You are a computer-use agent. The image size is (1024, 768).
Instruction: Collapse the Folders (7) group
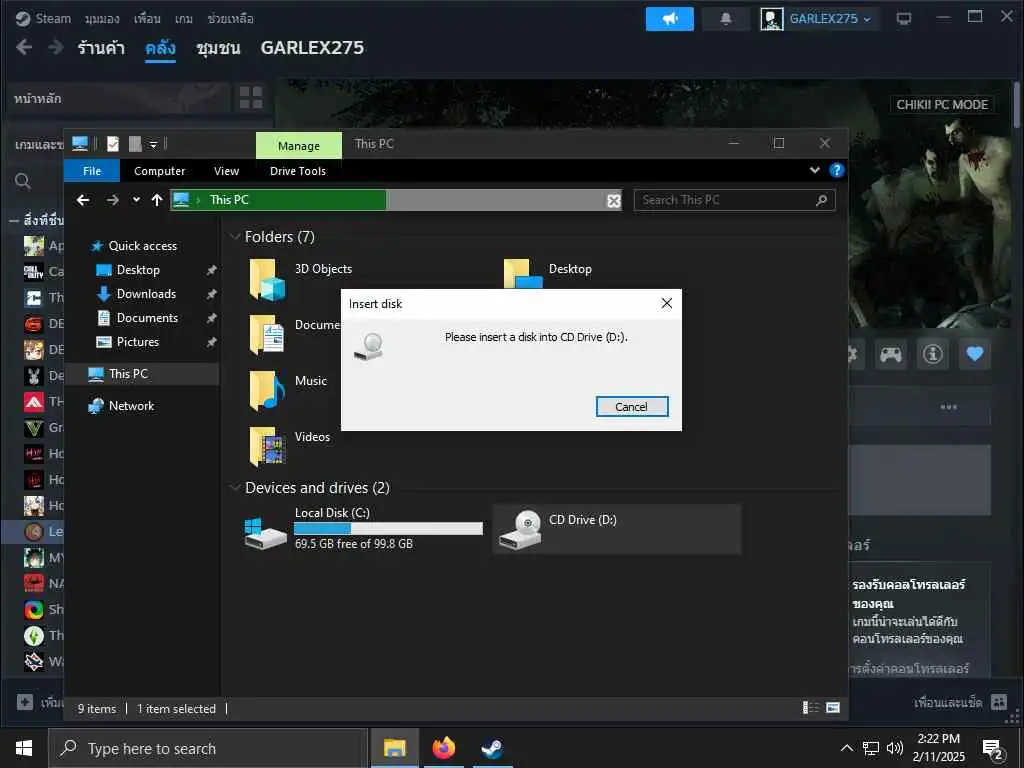click(x=234, y=236)
